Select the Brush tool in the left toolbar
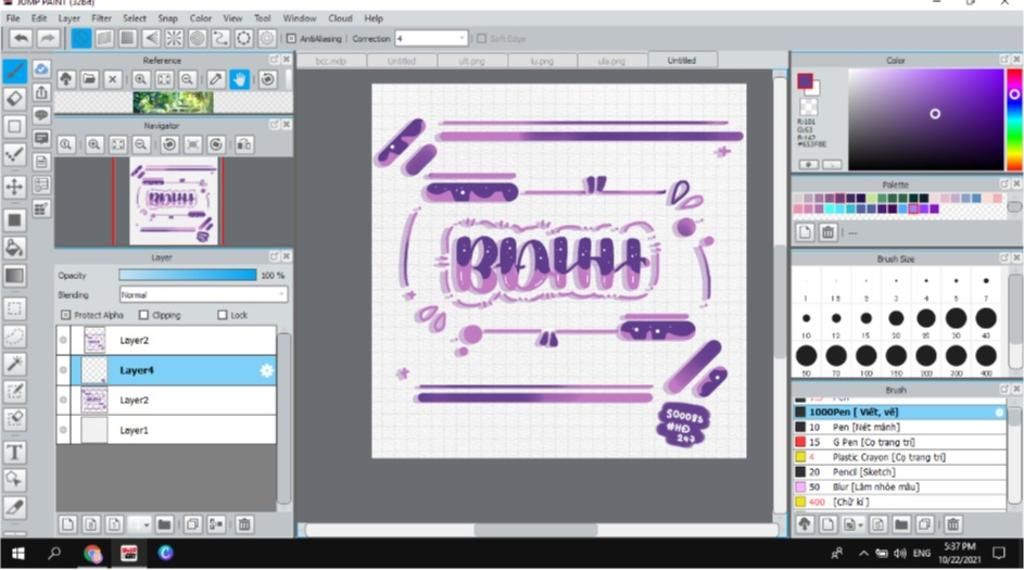Viewport: 1024px width, 570px height. pos(14,71)
